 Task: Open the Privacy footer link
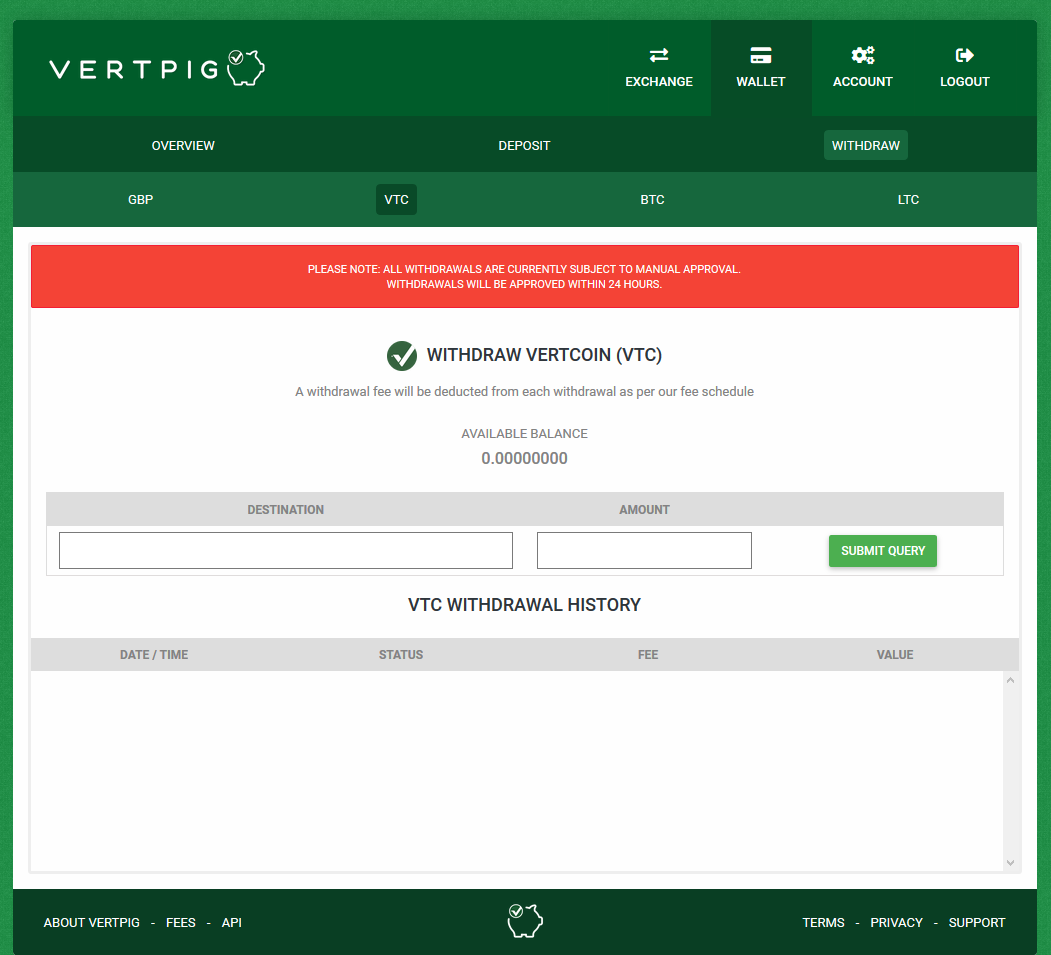(x=896, y=923)
